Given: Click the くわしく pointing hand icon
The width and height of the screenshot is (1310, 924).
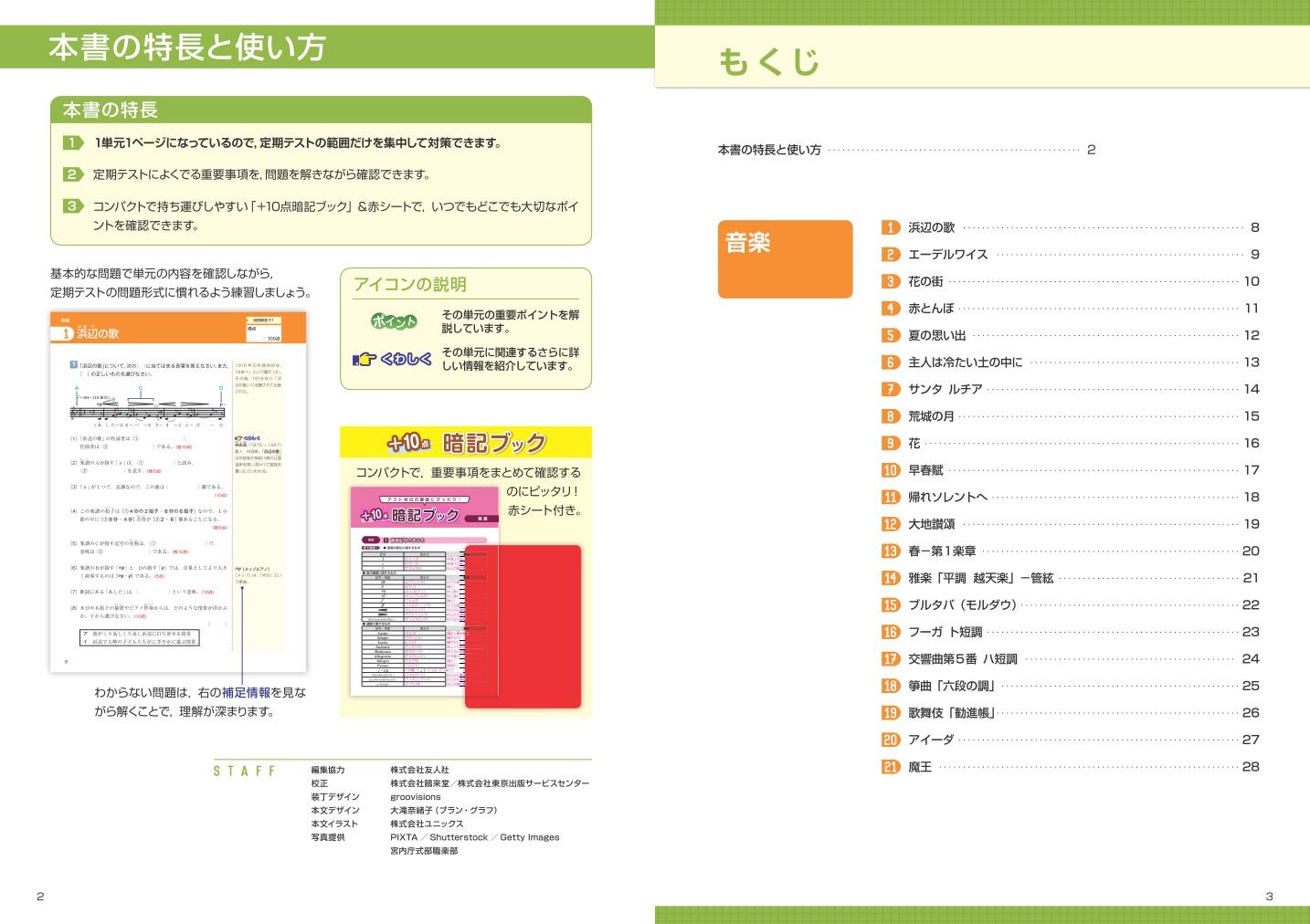Looking at the screenshot, I should coord(364,359).
